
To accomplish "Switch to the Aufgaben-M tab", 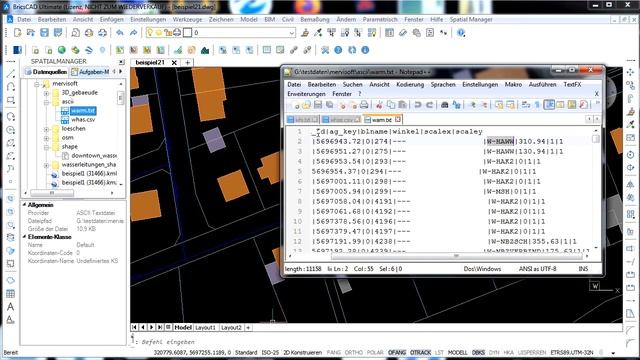I will tap(90, 72).
